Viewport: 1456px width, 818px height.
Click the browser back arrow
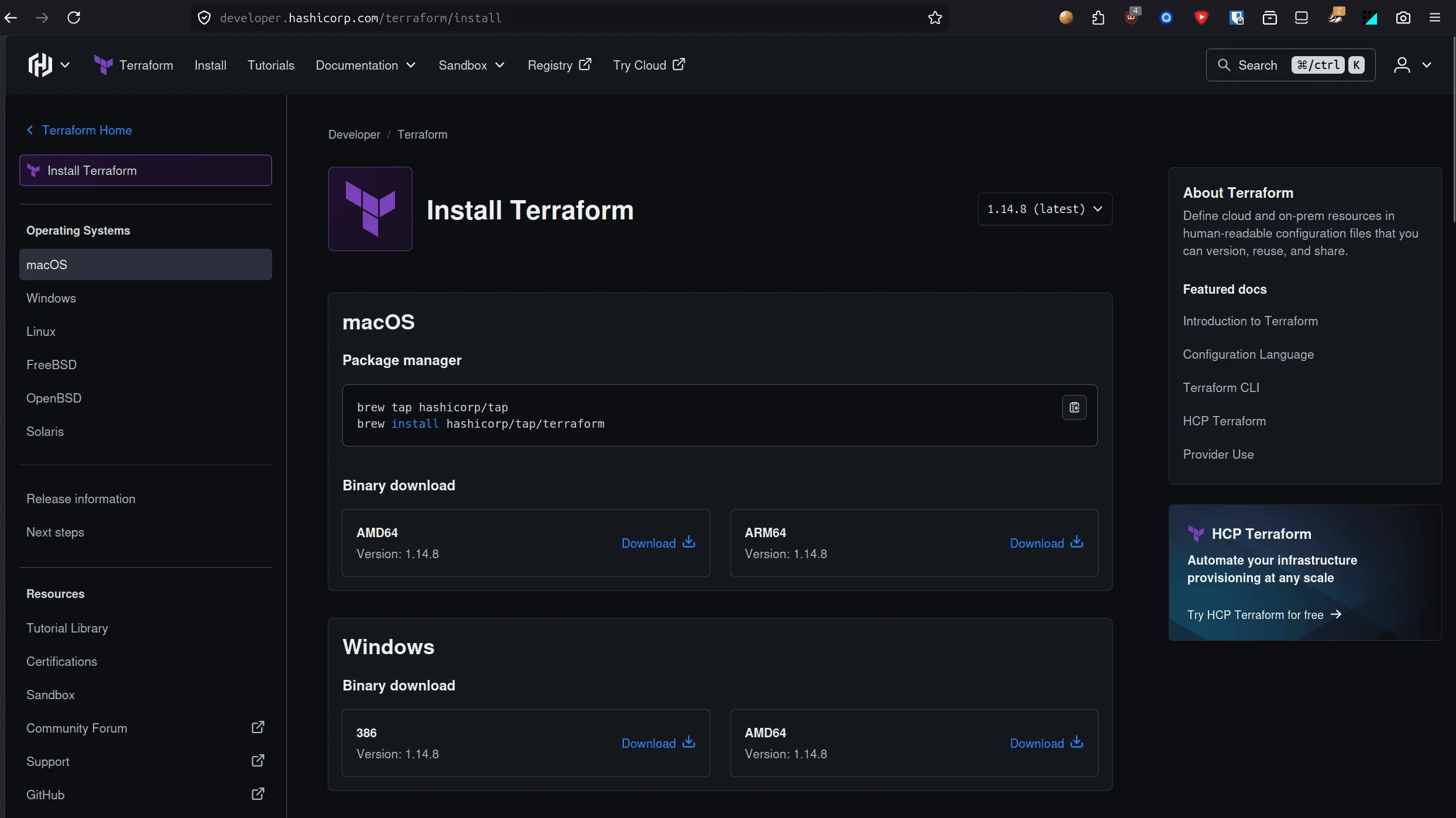click(11, 18)
